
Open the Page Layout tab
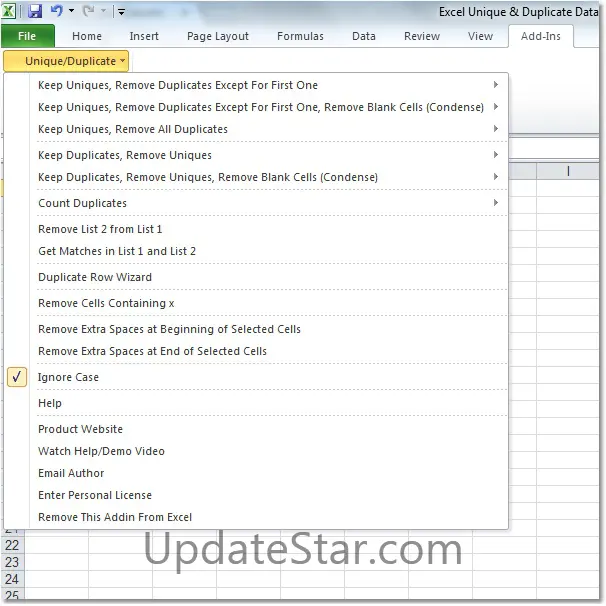(218, 36)
